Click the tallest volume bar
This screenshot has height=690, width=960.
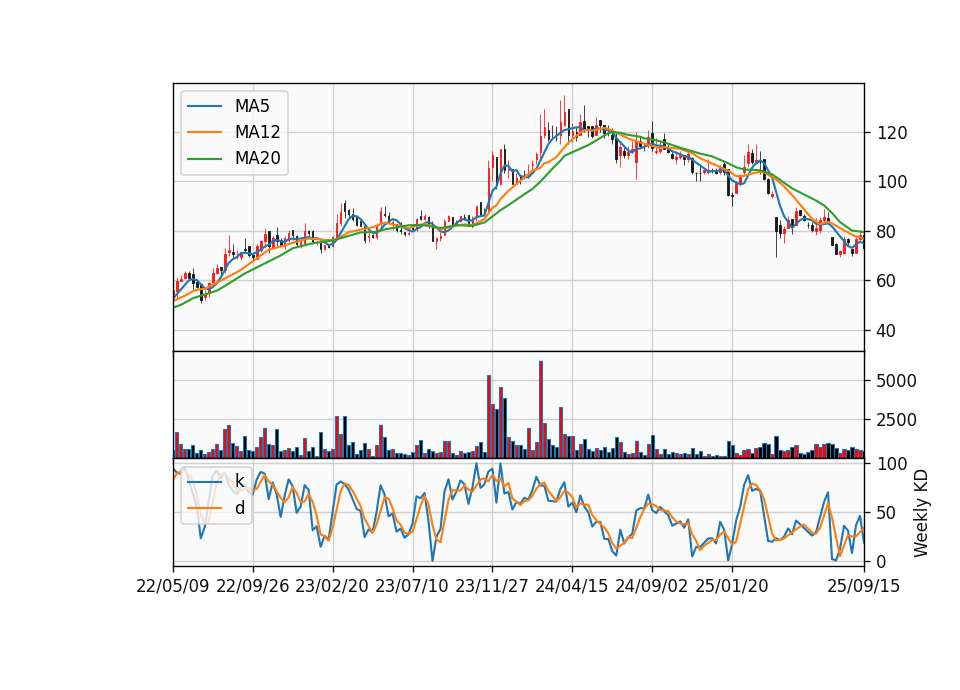[541, 410]
